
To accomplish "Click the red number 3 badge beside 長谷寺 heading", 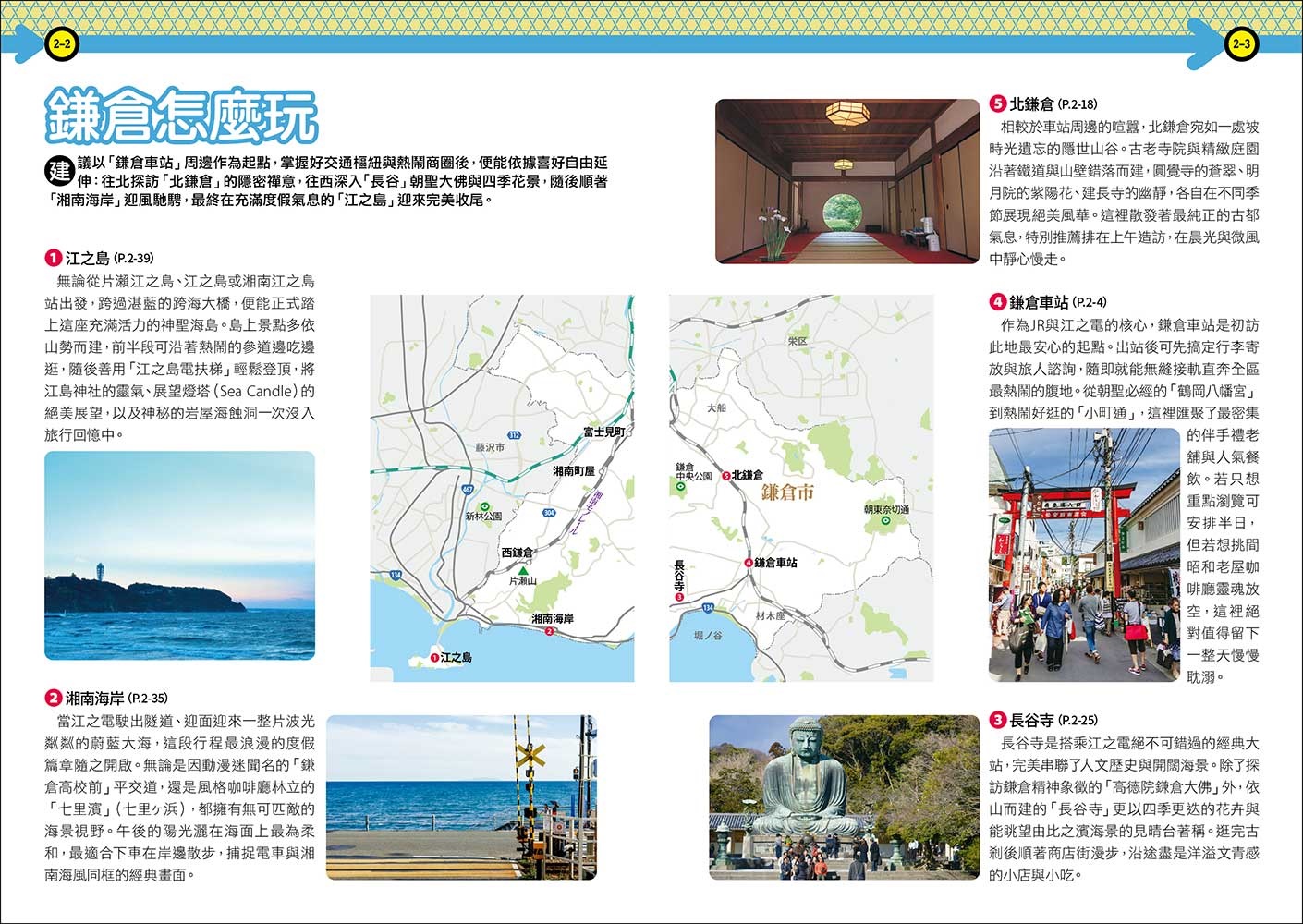I will 997,719.
